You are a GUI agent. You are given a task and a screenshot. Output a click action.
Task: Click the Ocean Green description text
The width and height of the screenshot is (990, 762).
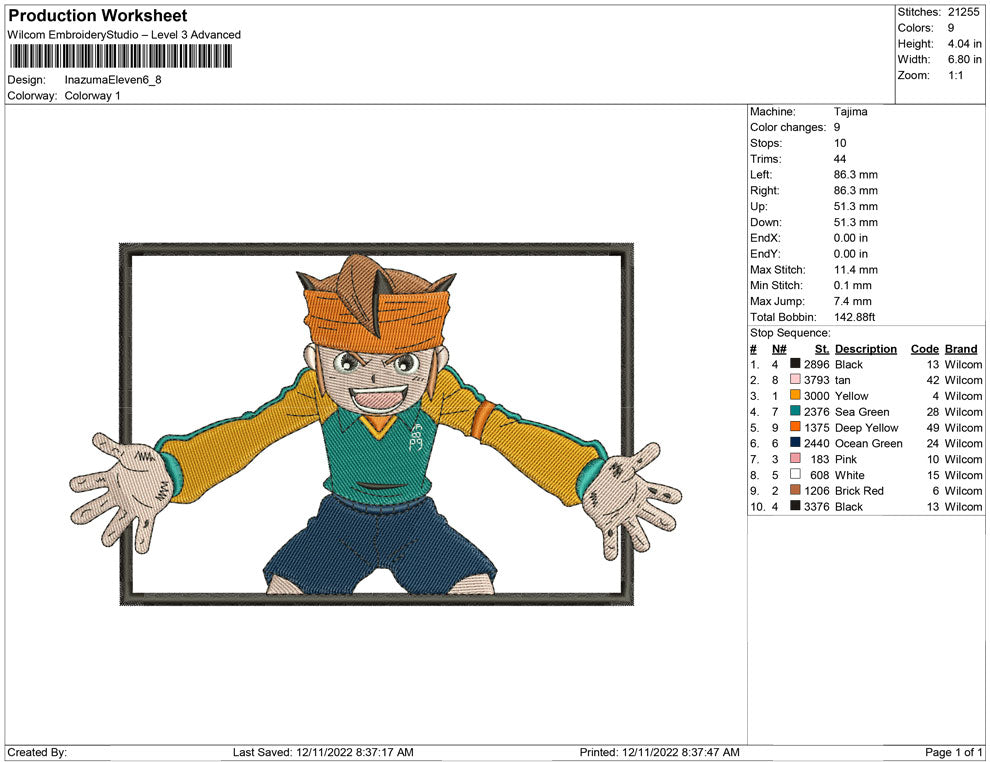[x=869, y=443]
